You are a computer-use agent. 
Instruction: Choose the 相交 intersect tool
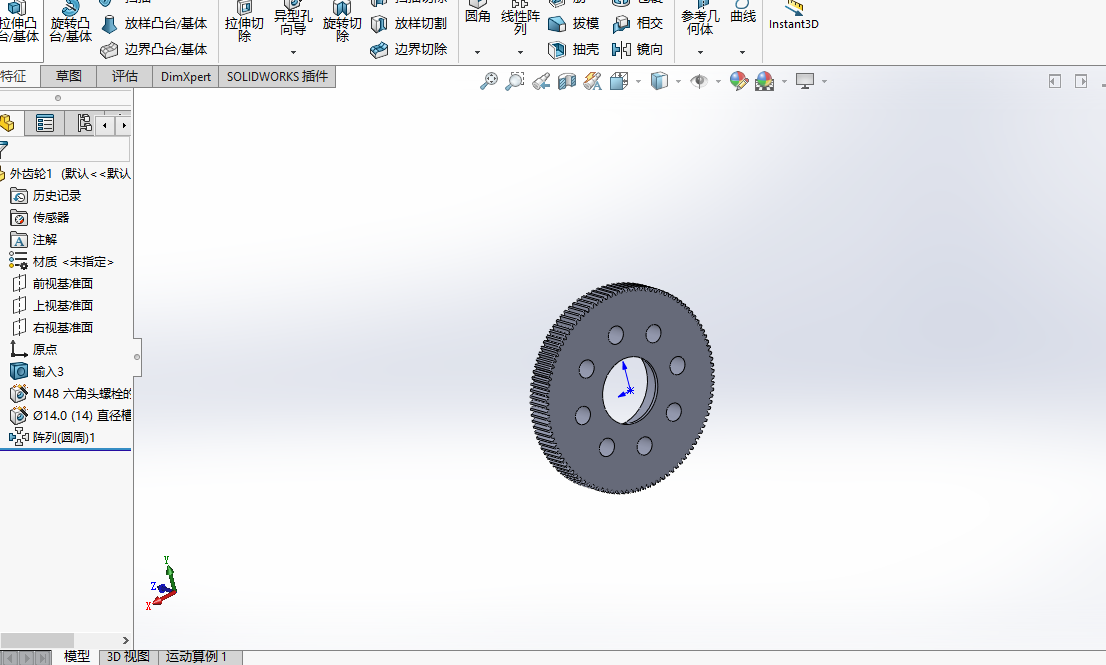tap(638, 23)
